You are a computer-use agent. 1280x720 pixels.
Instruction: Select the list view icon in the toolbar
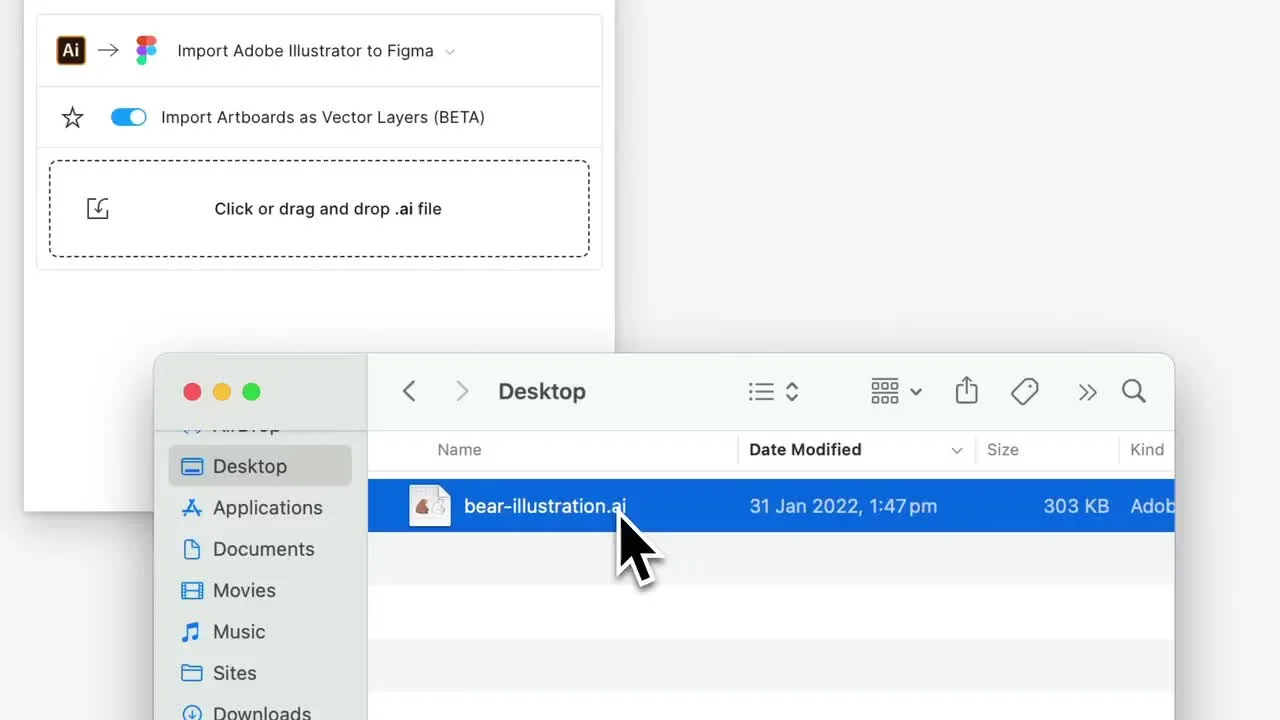(x=761, y=391)
